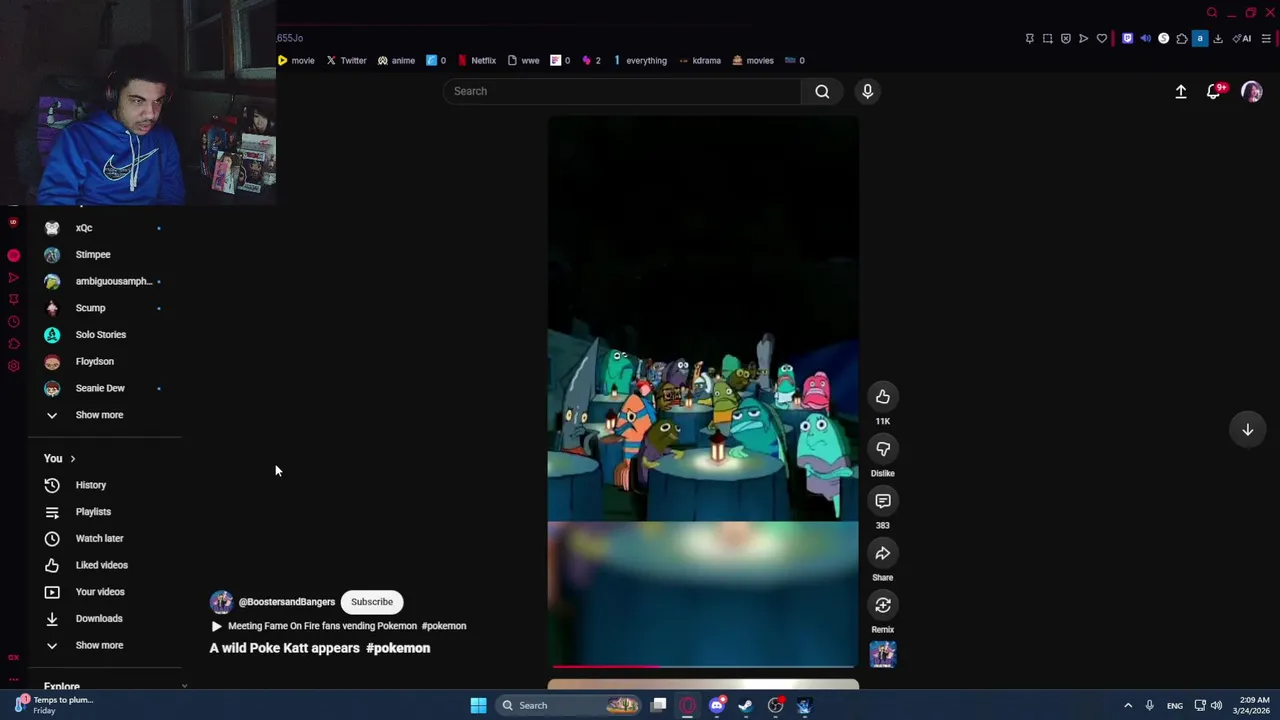The image size is (1280, 720).
Task: Open the browser easy setup menu icon
Action: (x=1266, y=38)
